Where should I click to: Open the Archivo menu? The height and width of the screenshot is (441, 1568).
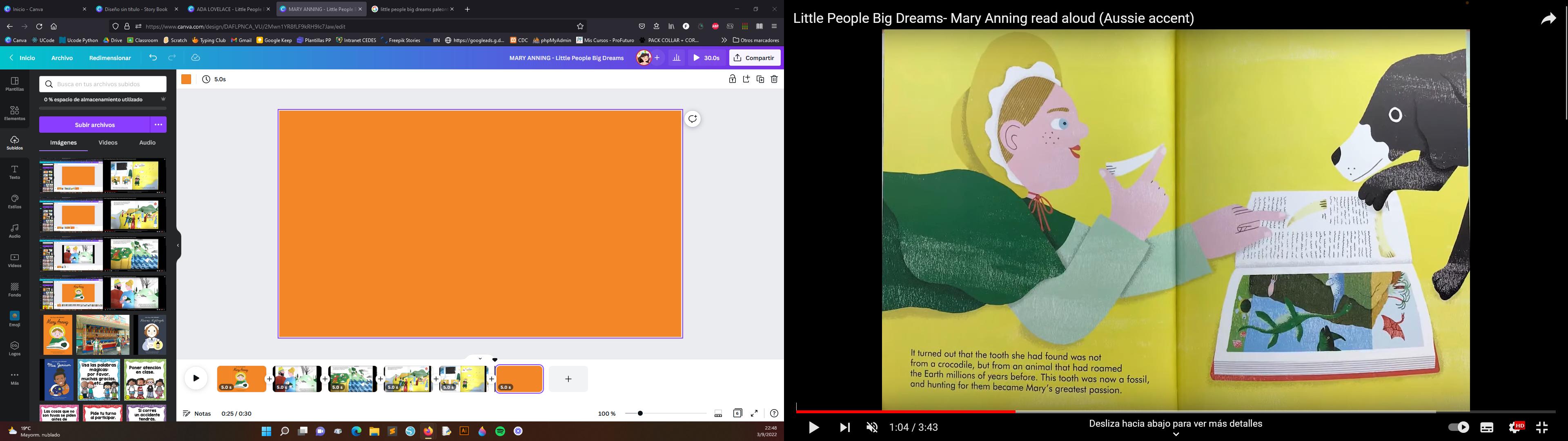(62, 58)
